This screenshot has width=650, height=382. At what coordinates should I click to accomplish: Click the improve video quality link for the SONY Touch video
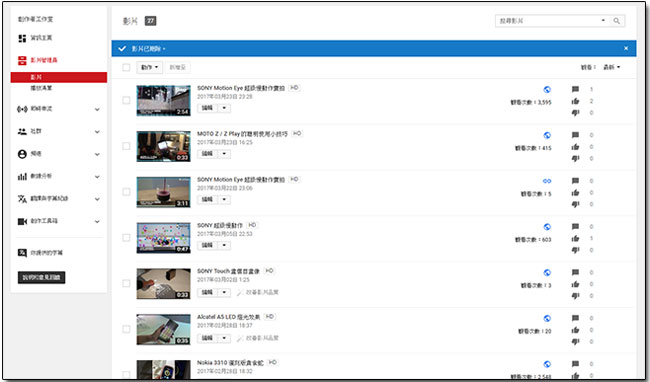(257, 292)
